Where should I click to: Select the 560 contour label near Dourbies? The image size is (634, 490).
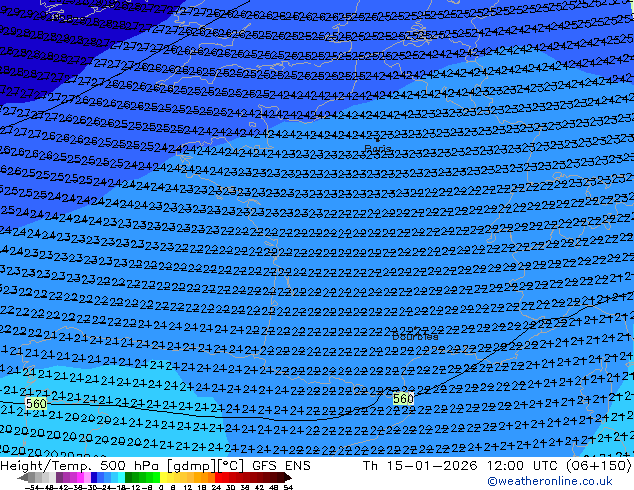coord(403,399)
